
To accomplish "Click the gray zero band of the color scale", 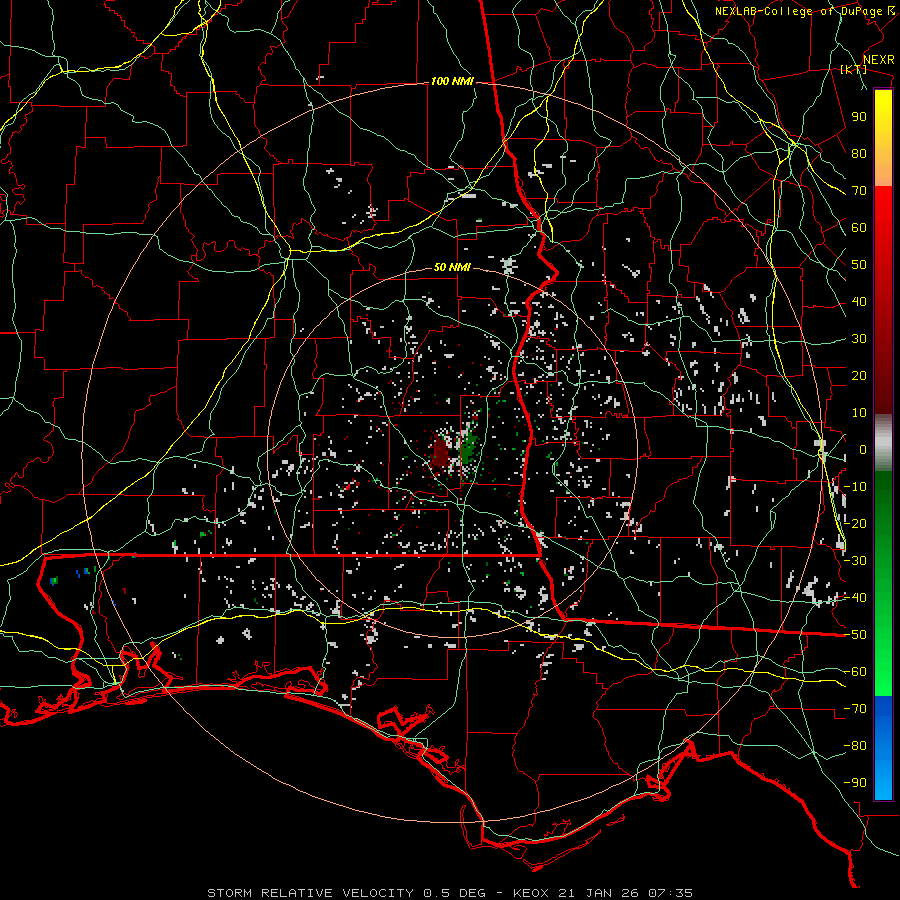I will (x=883, y=443).
